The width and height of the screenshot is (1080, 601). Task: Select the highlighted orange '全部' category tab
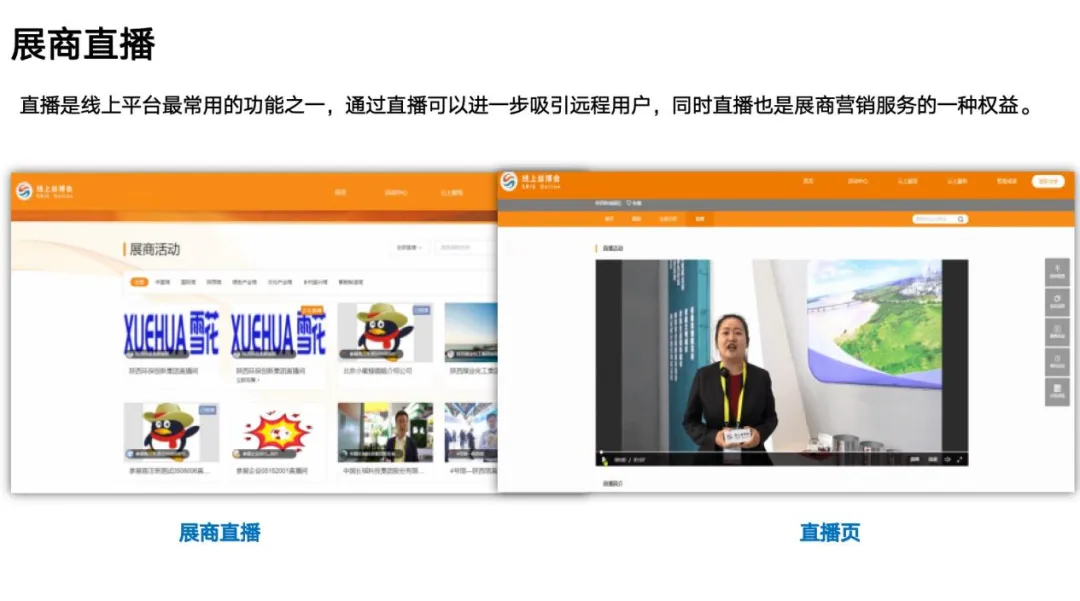[139, 282]
